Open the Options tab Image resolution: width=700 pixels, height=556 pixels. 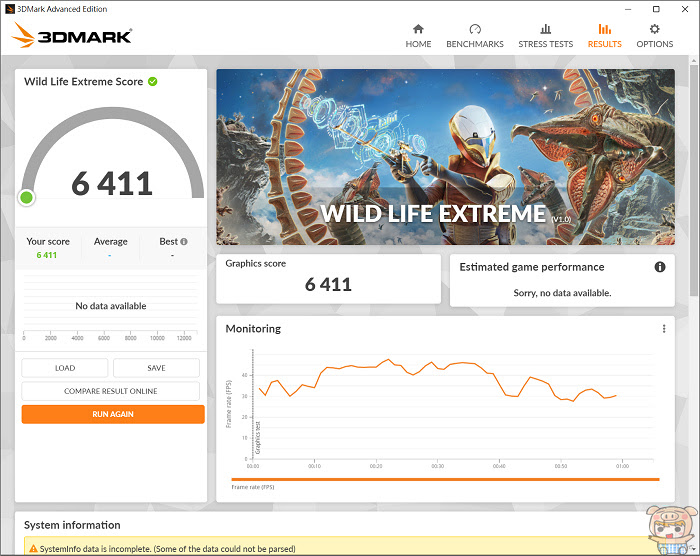point(654,36)
